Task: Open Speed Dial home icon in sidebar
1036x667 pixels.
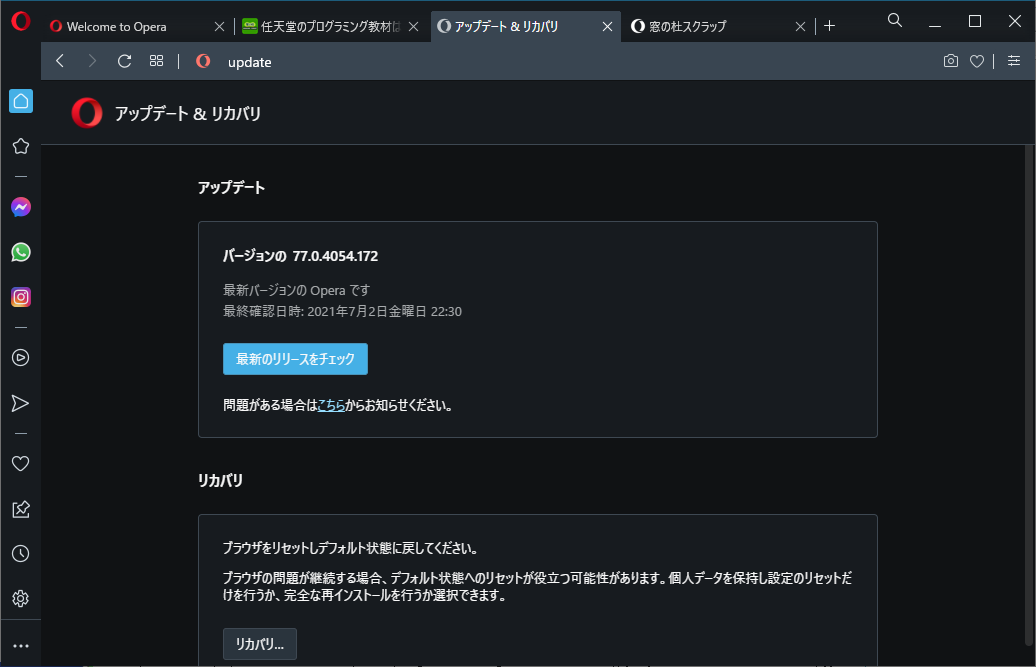Action: (20, 101)
